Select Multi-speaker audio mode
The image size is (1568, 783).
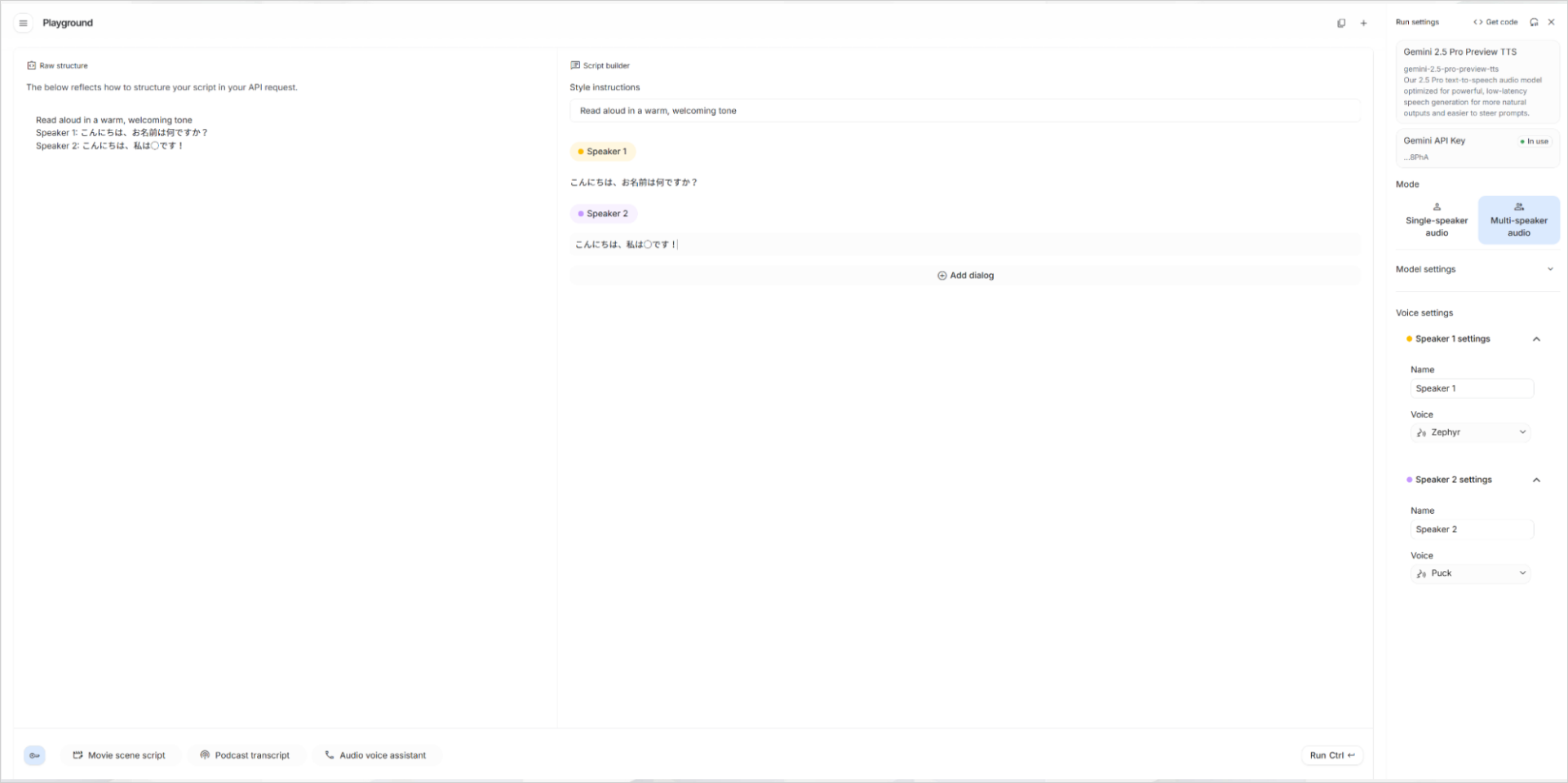[x=1518, y=219]
